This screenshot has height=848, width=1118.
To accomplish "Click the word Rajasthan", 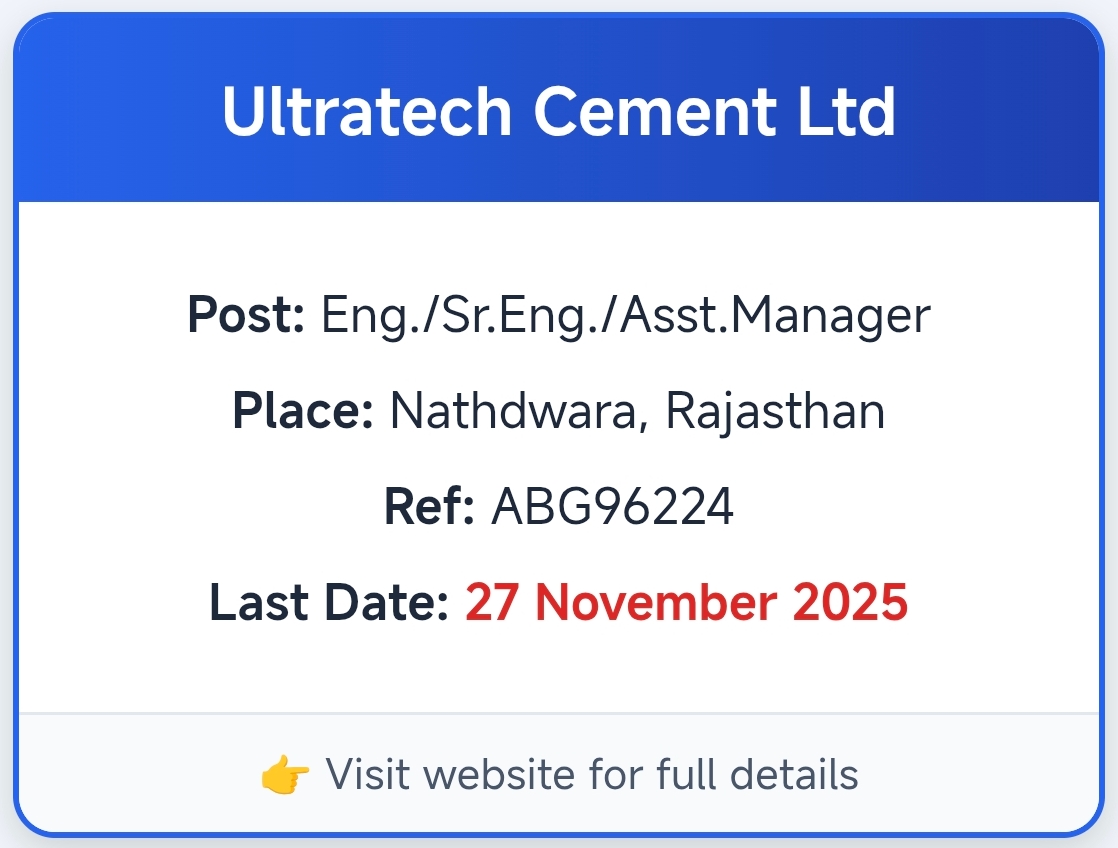I will coord(775,411).
